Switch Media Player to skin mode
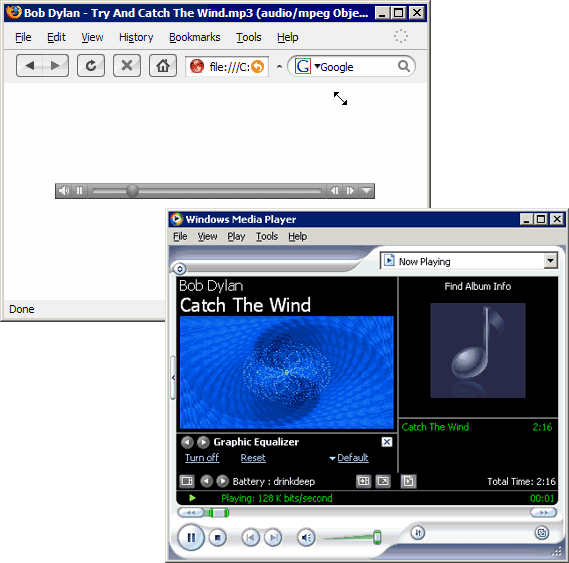This screenshot has width=569, height=563. point(542,533)
